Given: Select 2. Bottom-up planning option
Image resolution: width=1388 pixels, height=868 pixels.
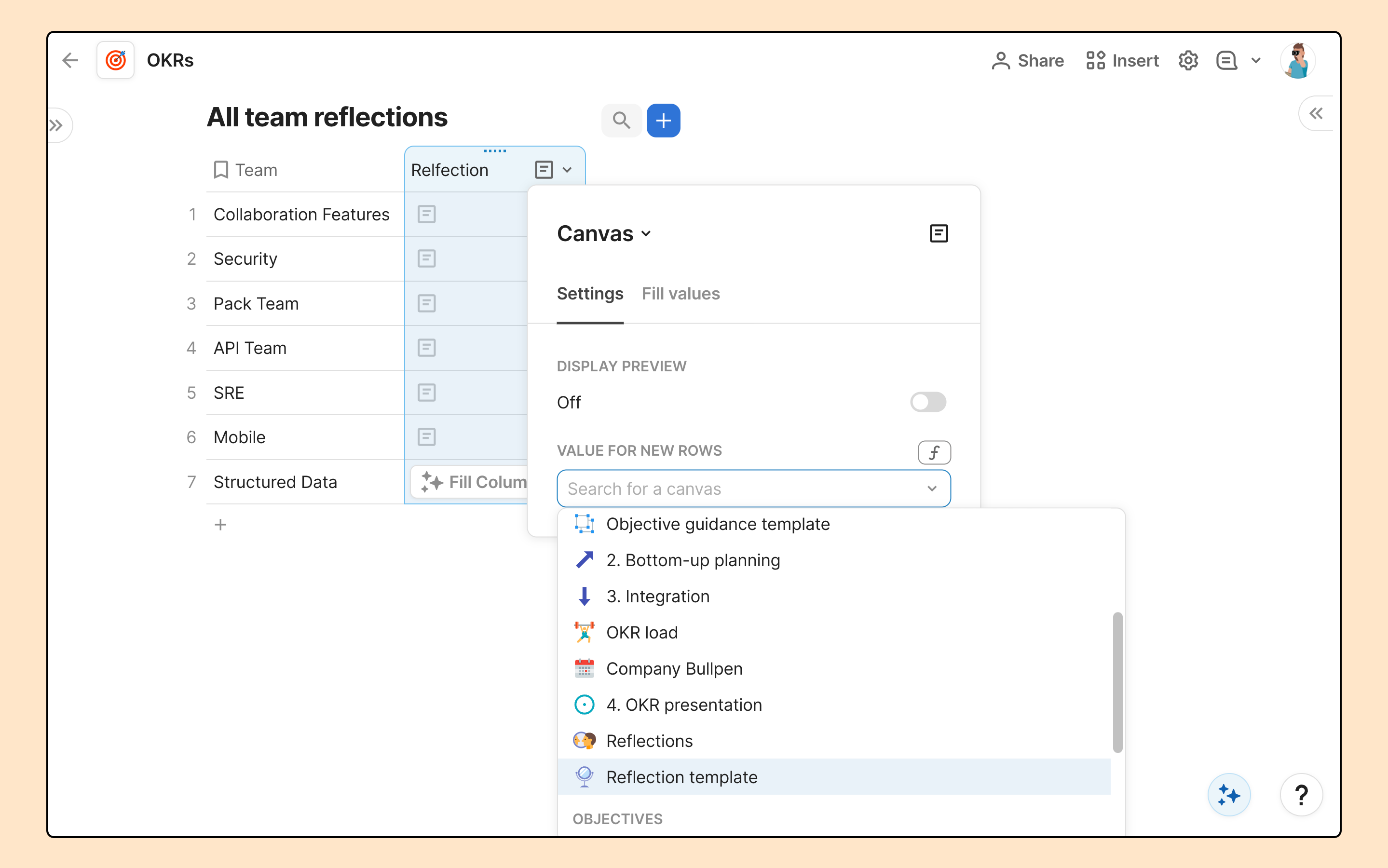Looking at the screenshot, I should (x=833, y=560).
